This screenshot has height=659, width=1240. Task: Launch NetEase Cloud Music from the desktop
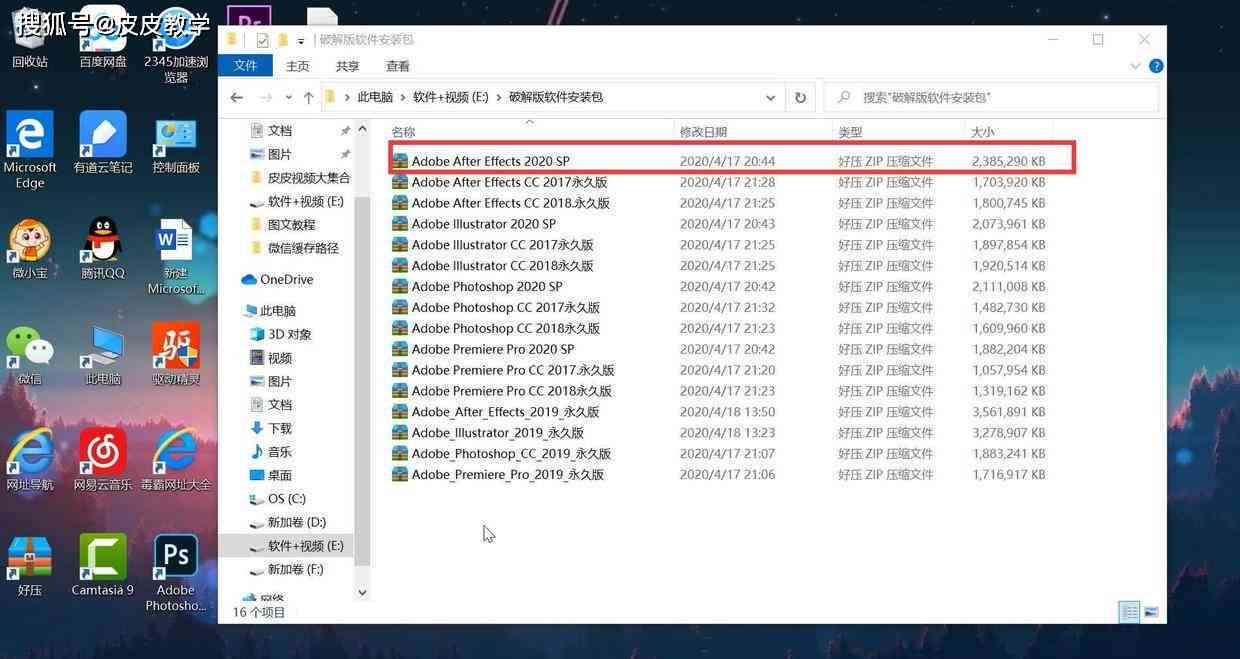(103, 460)
